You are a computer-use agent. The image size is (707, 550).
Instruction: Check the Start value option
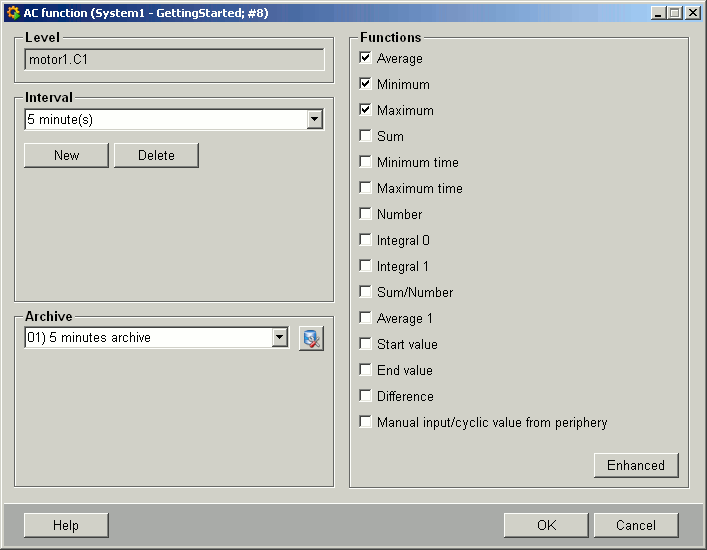point(366,344)
